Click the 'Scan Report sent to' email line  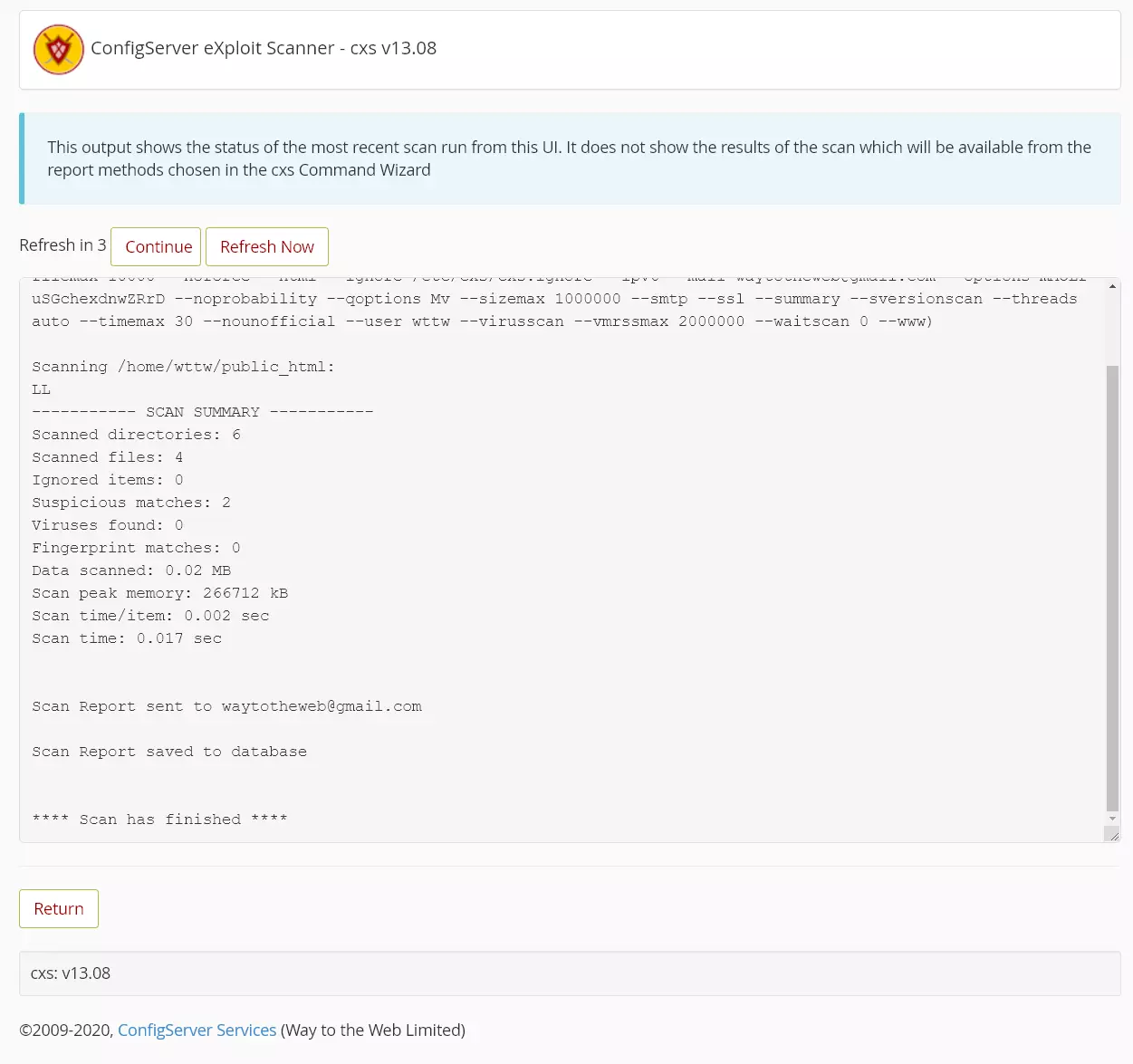226,706
